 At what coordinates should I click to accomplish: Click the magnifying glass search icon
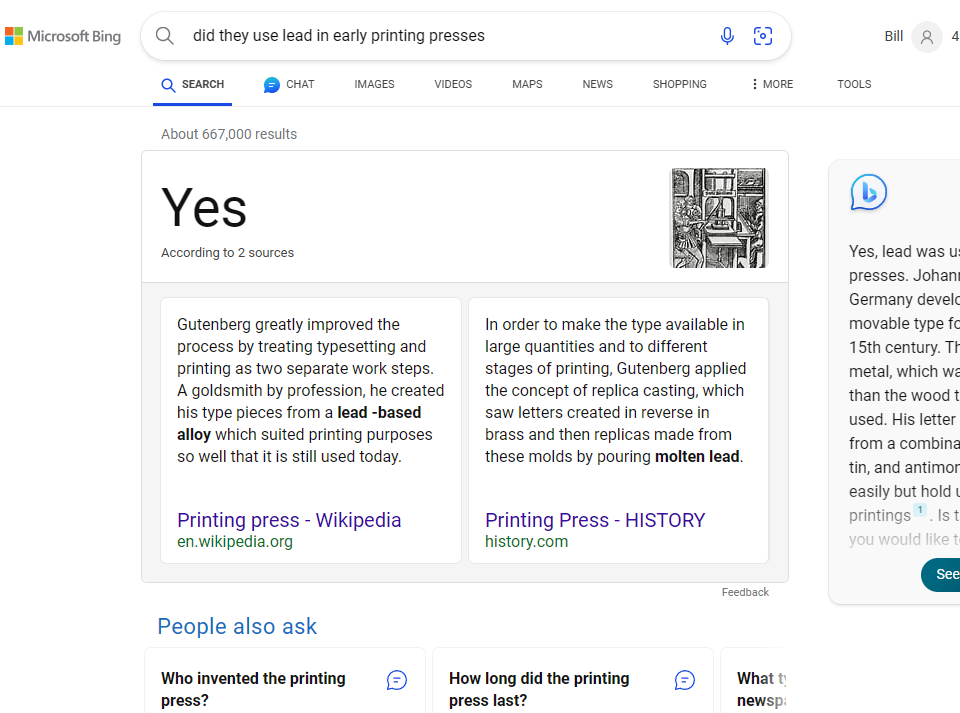coord(165,36)
